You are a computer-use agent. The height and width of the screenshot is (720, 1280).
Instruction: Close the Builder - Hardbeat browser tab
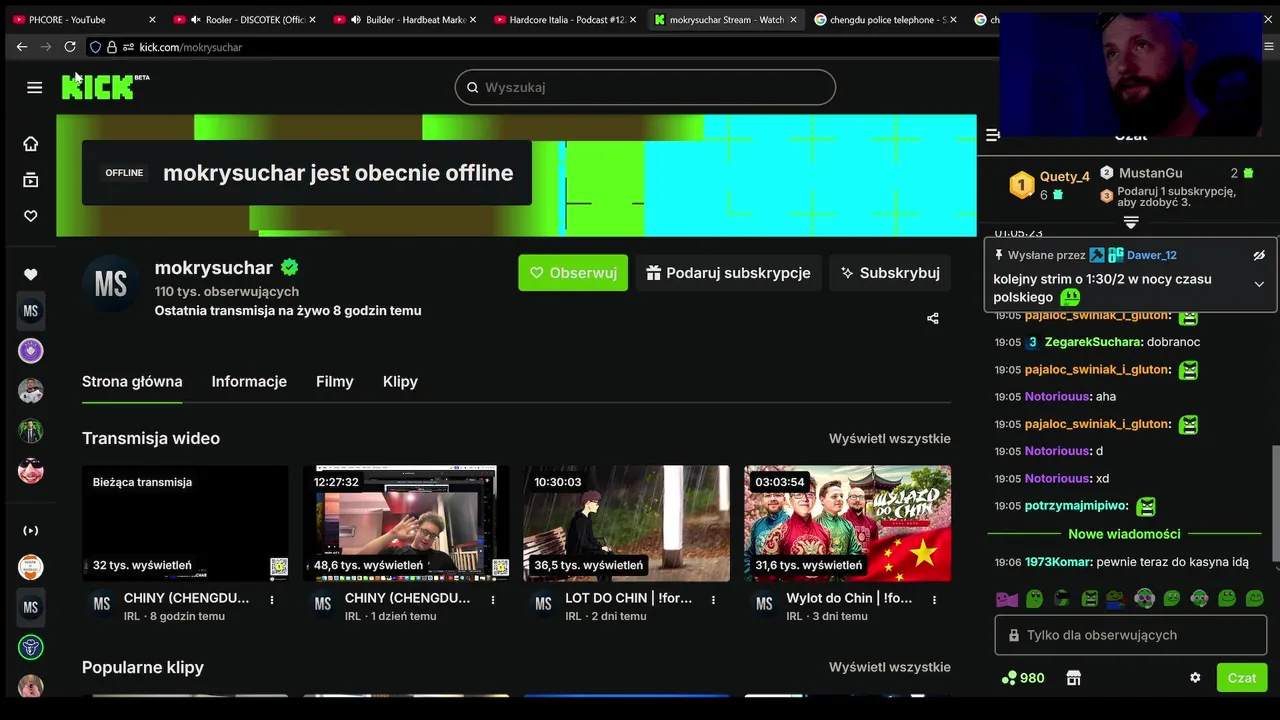click(x=473, y=19)
